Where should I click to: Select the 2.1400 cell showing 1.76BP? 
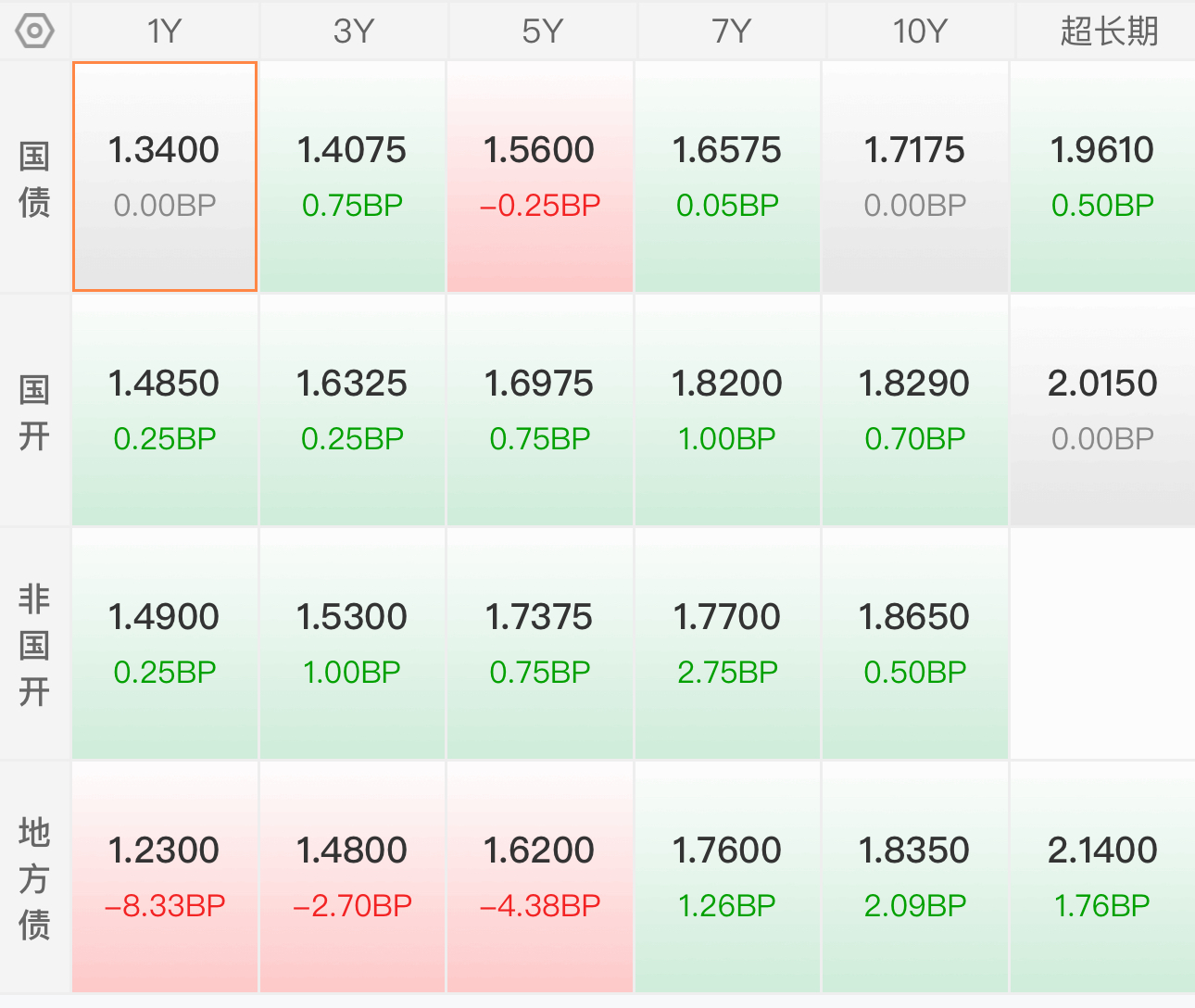point(1102,877)
